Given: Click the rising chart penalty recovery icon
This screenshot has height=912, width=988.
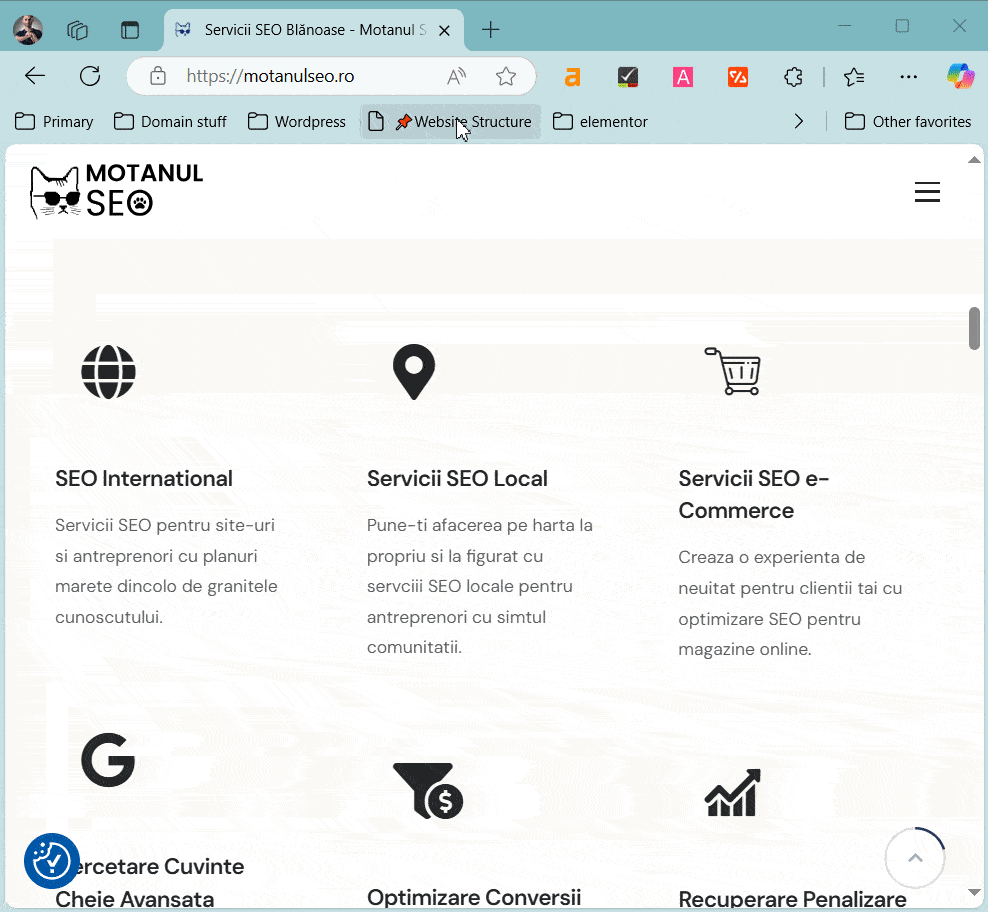Looking at the screenshot, I should click(733, 792).
